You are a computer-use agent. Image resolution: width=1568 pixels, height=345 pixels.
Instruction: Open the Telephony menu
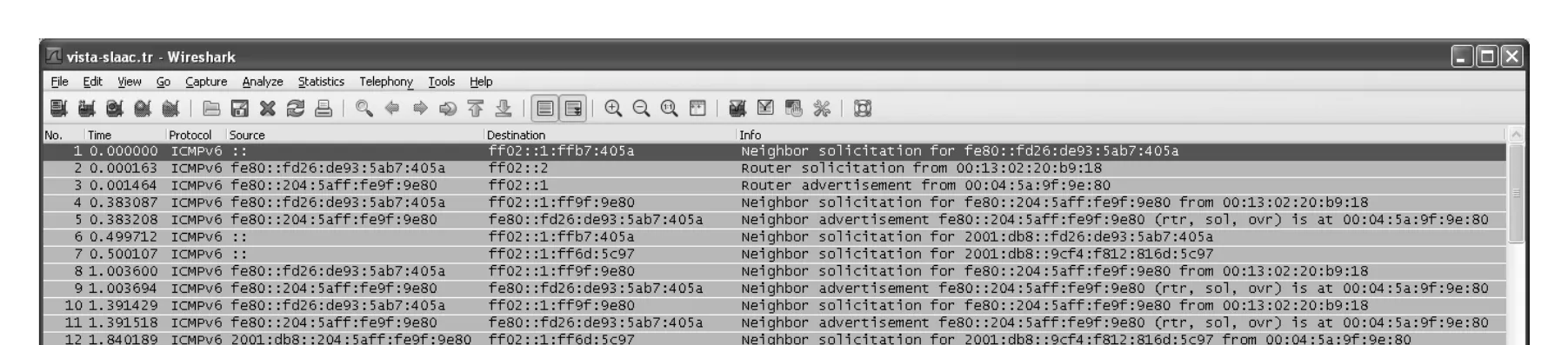tap(386, 82)
